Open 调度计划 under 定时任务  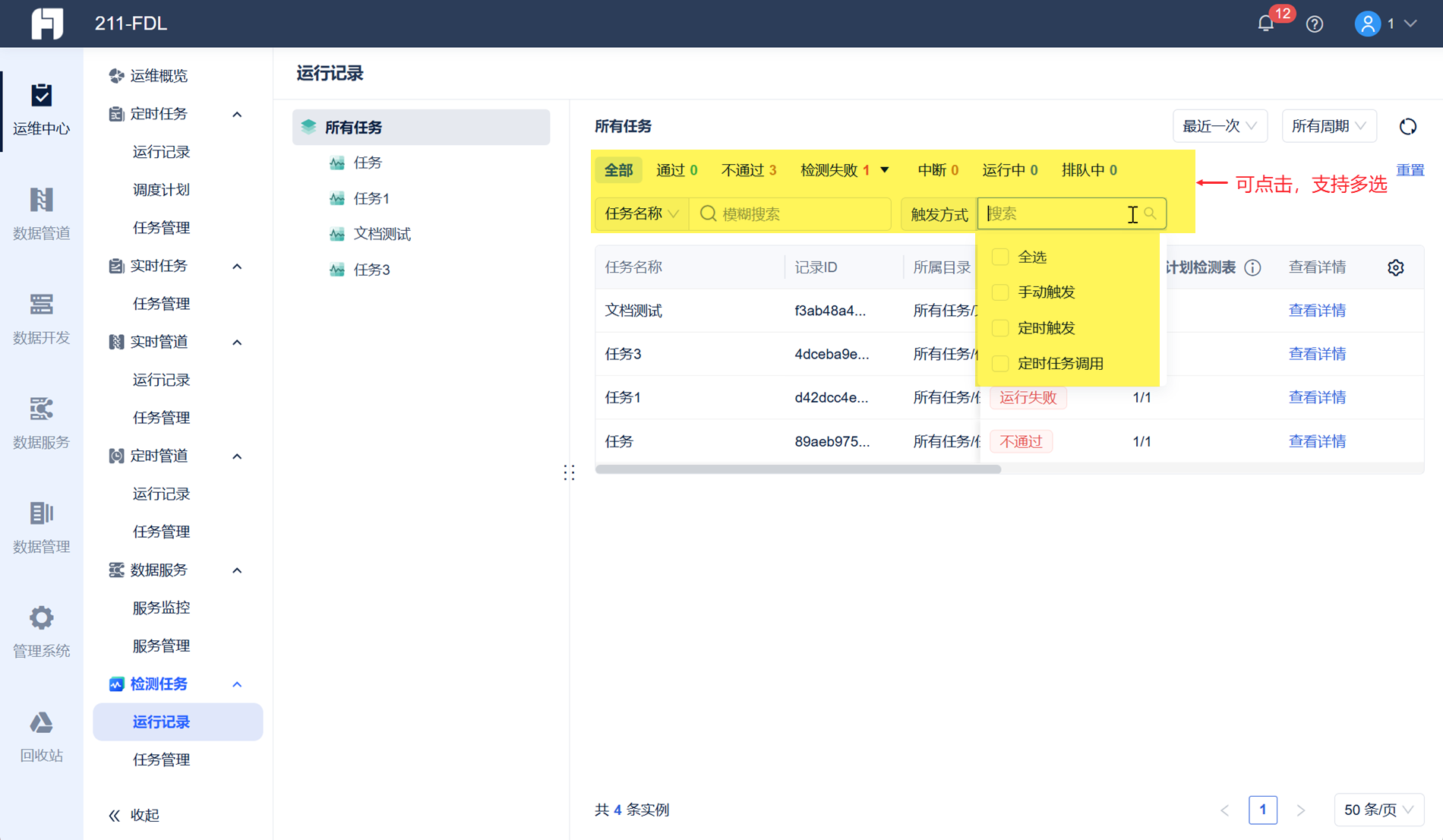pyautogui.click(x=161, y=190)
